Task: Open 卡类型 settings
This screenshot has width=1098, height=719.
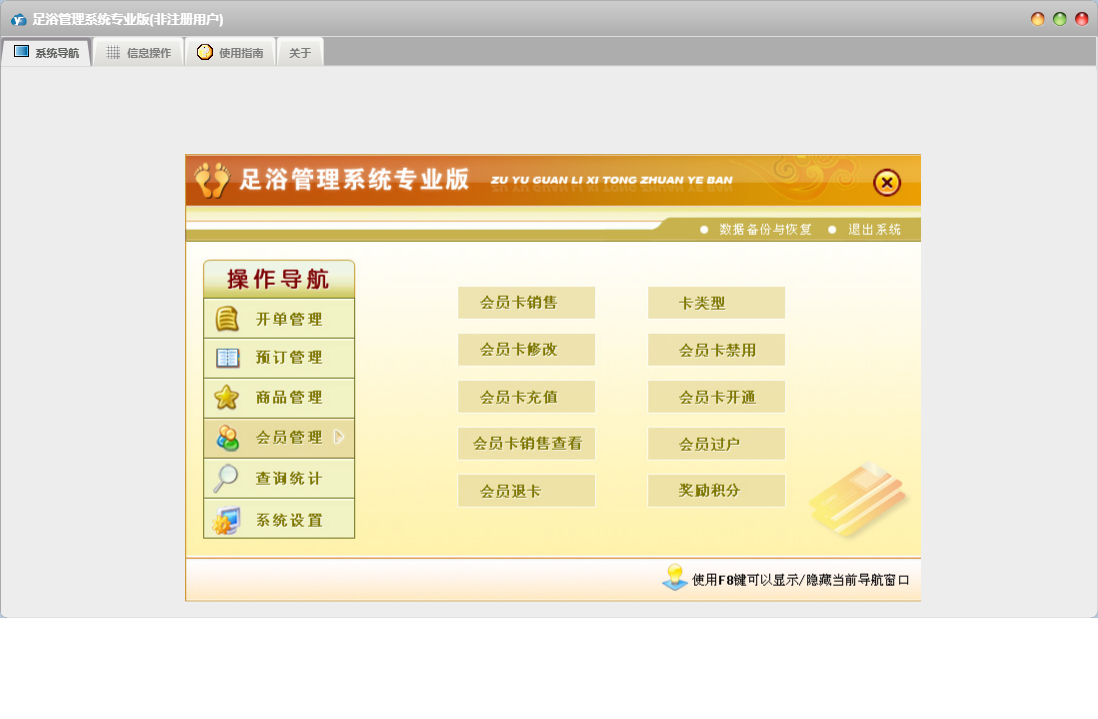Action: point(716,303)
